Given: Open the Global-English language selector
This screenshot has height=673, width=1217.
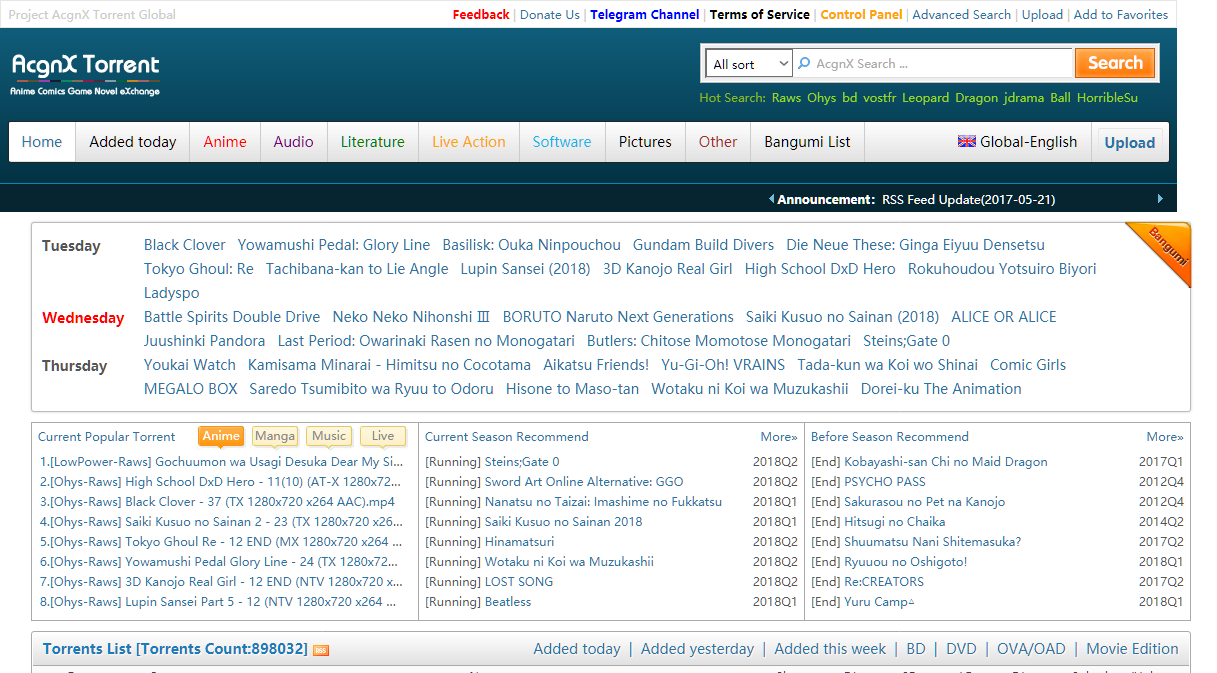Looking at the screenshot, I should (x=1018, y=142).
